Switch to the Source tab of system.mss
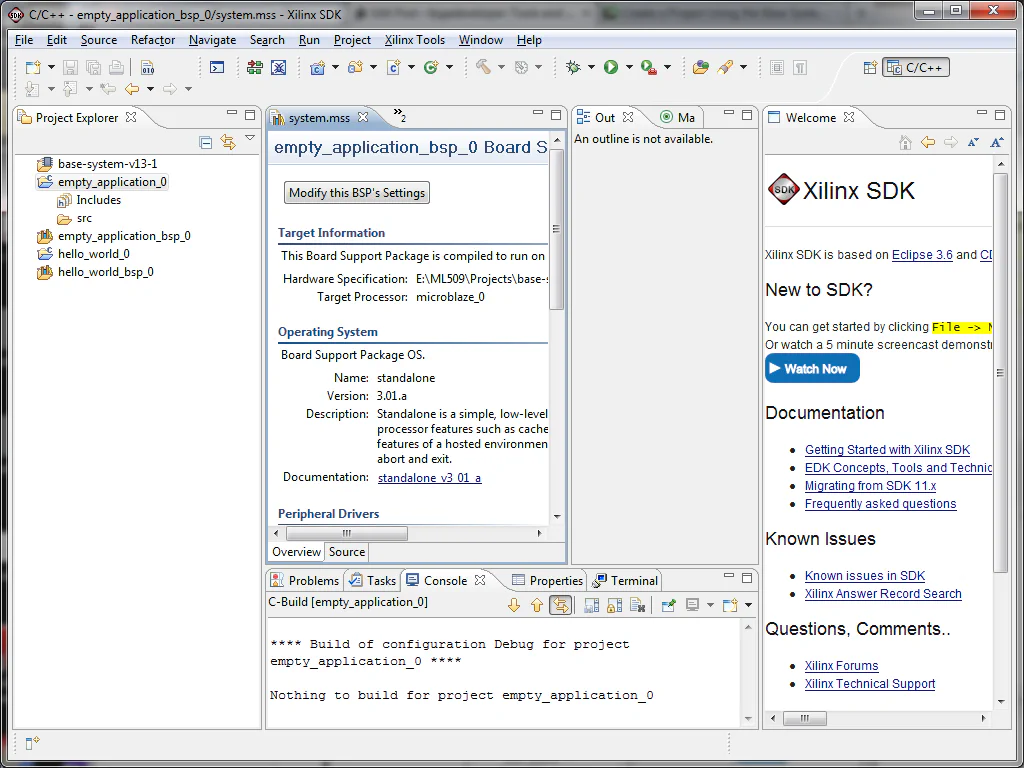Screen dimensions: 1024x768 pyautogui.click(x=346, y=552)
